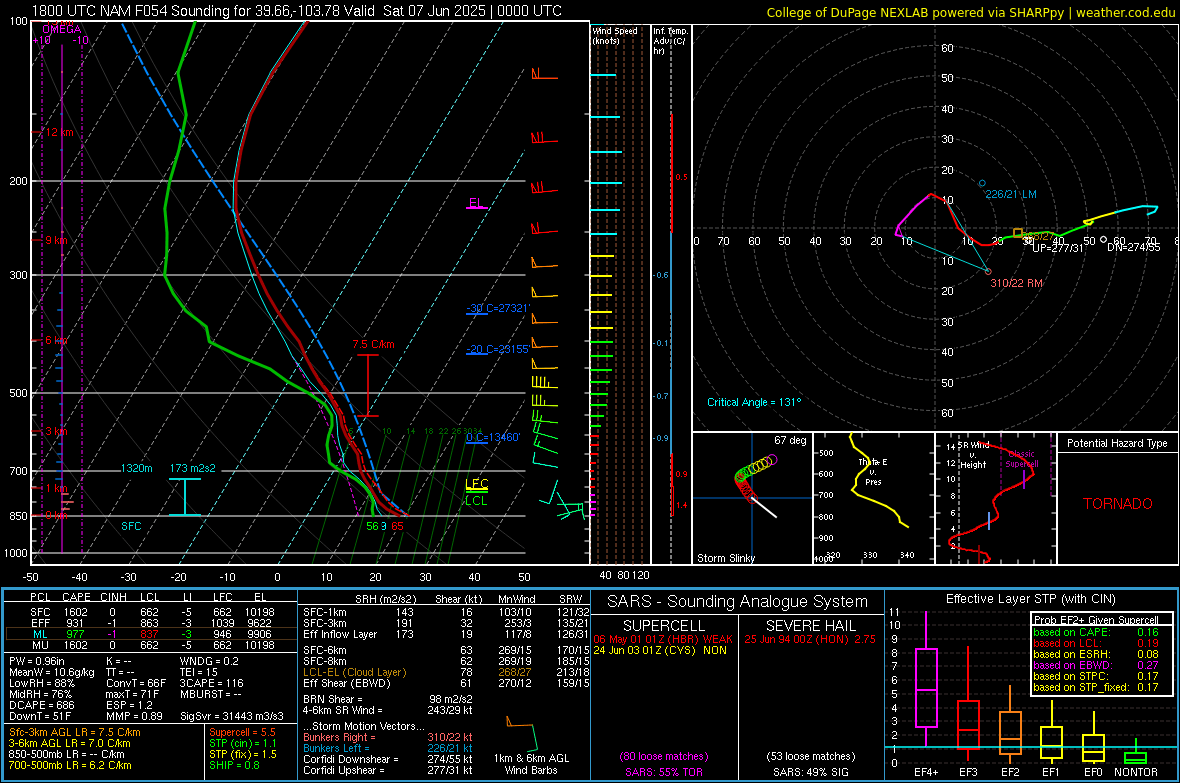Select the 6 km height marker label
This screenshot has height=783, width=1180.
pyautogui.click(x=56, y=340)
